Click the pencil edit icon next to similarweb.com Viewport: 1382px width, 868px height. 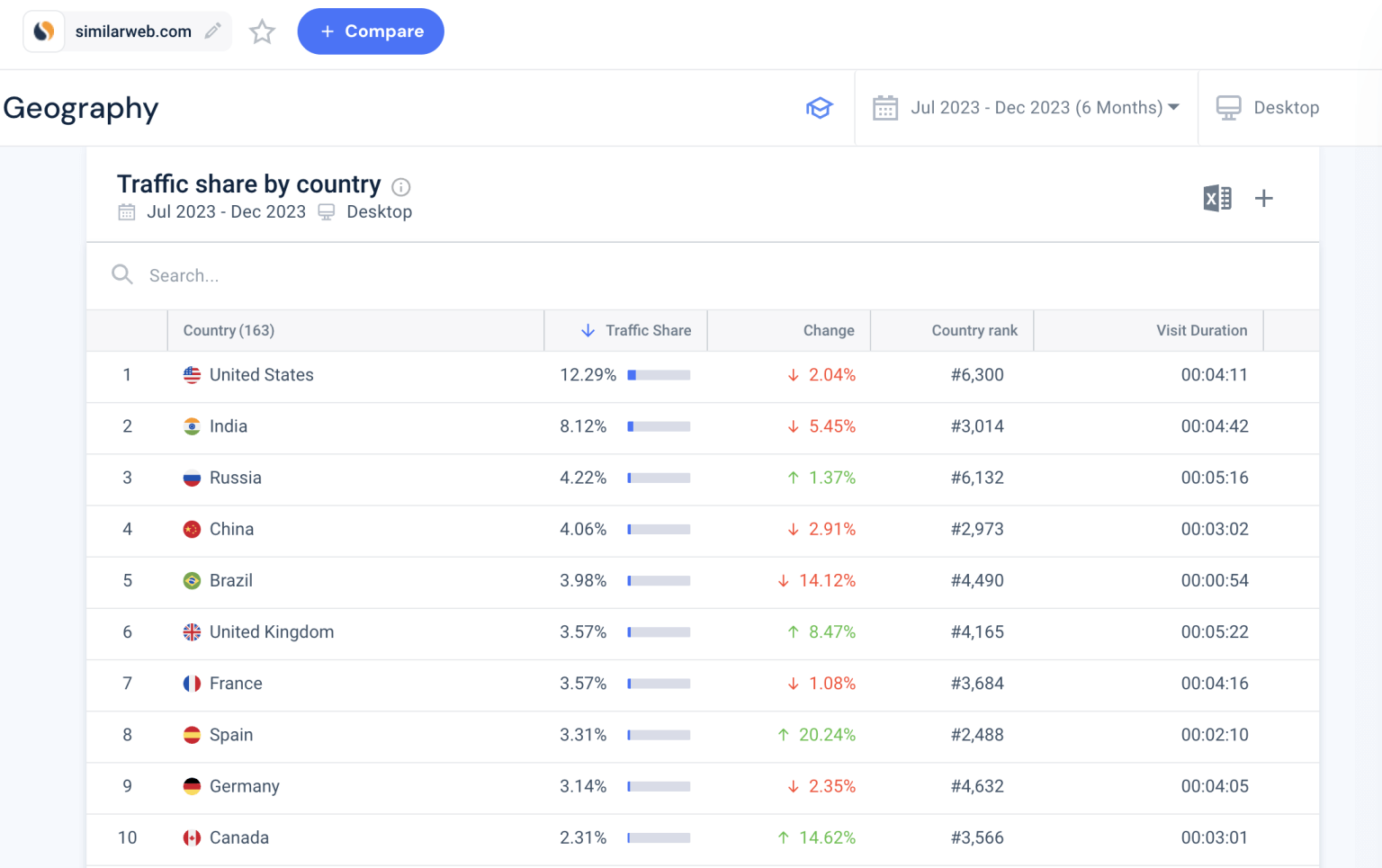coord(212,31)
